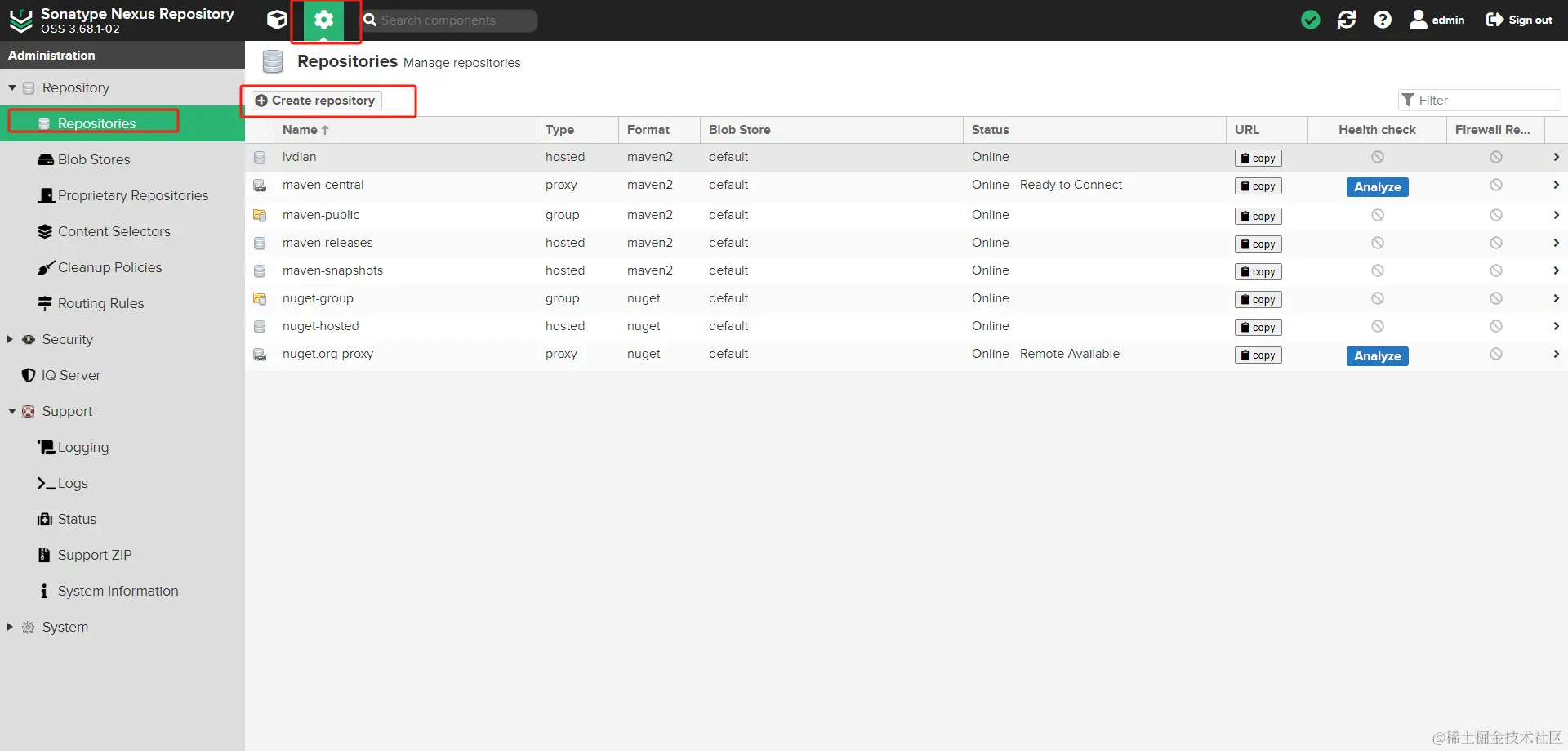Open details chevron for maven-releases row
The image size is (1568, 751).
(x=1556, y=243)
